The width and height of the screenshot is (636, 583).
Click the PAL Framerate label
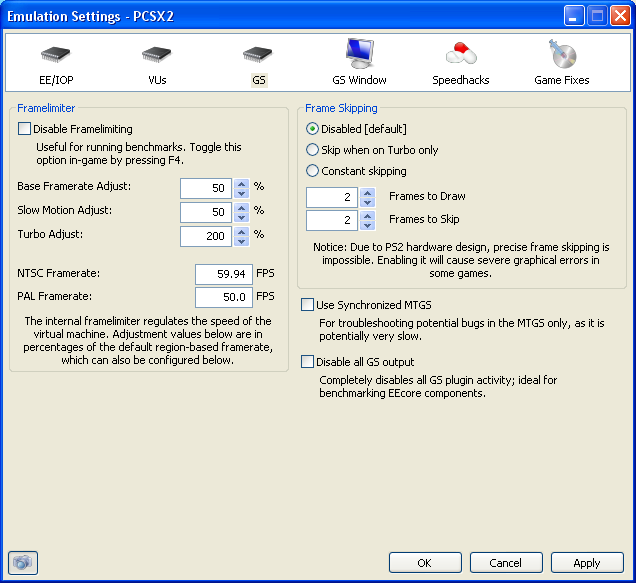54,296
